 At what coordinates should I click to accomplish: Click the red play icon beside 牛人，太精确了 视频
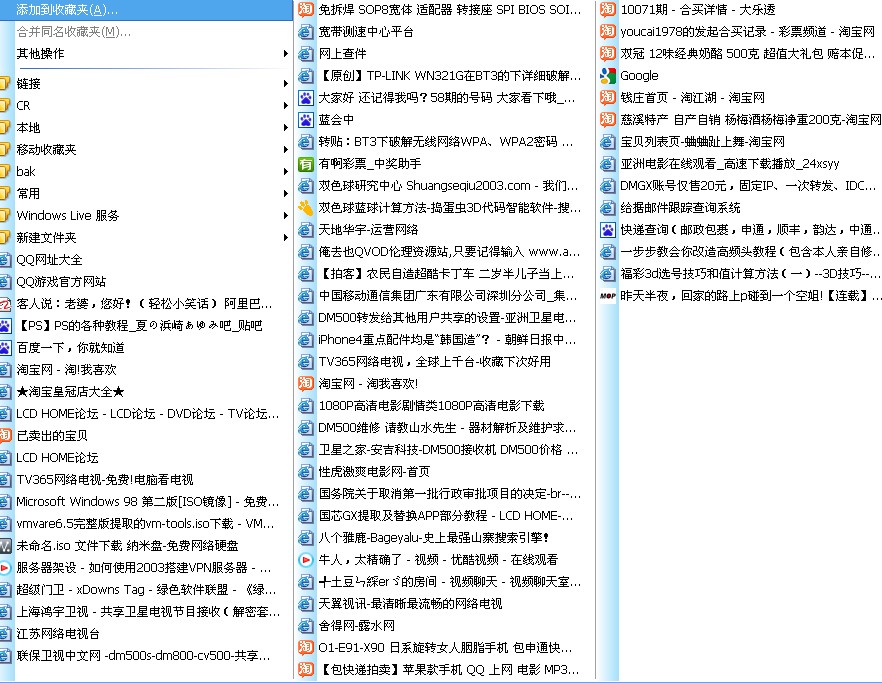click(x=305, y=559)
